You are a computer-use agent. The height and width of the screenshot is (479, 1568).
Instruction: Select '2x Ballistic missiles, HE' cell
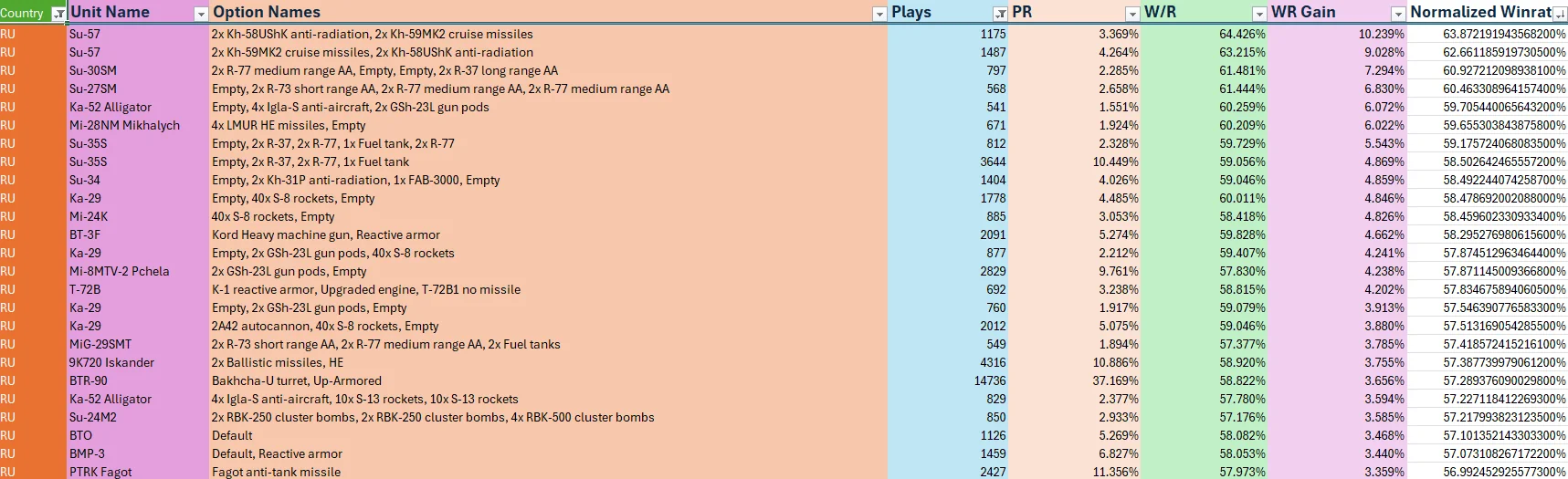click(549, 362)
